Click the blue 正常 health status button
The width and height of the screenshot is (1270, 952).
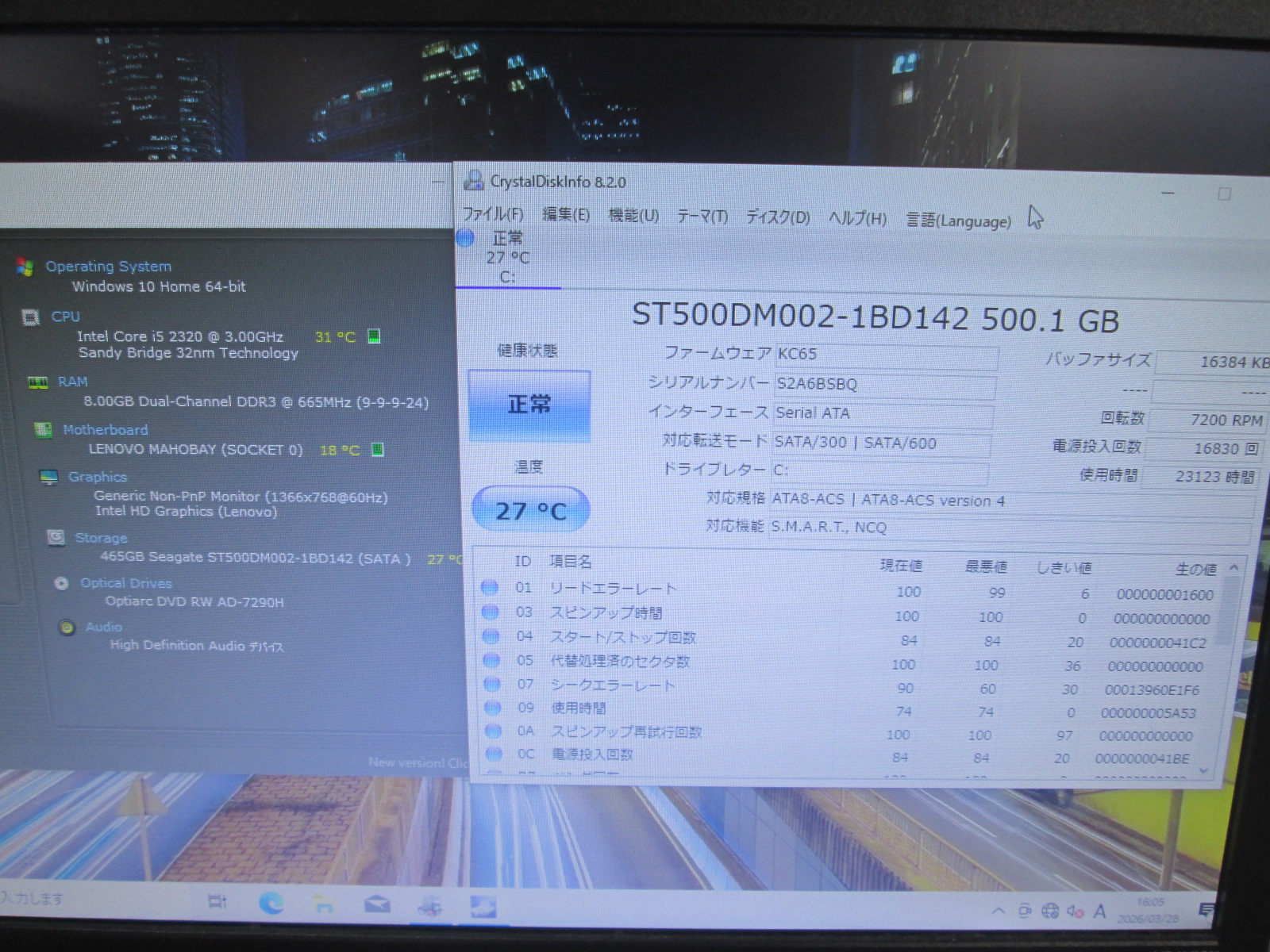click(529, 405)
